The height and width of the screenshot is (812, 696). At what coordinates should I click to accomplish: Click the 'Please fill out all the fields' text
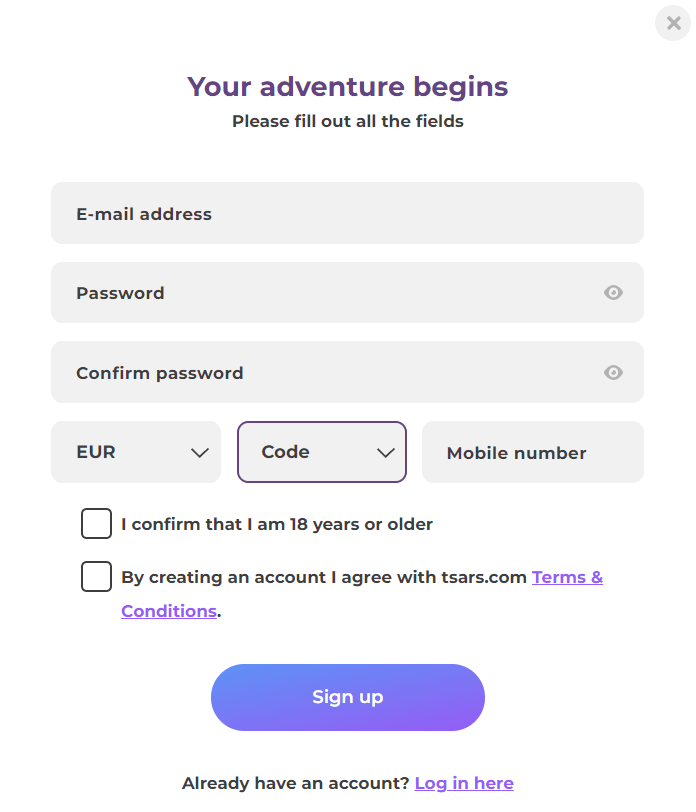pyautogui.click(x=347, y=122)
